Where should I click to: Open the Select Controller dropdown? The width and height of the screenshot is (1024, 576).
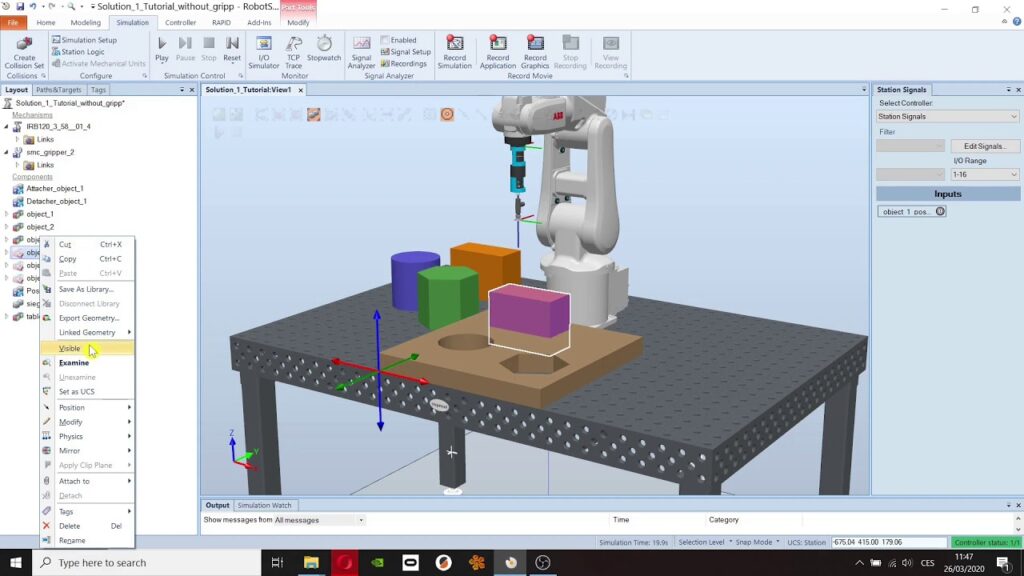tap(947, 116)
